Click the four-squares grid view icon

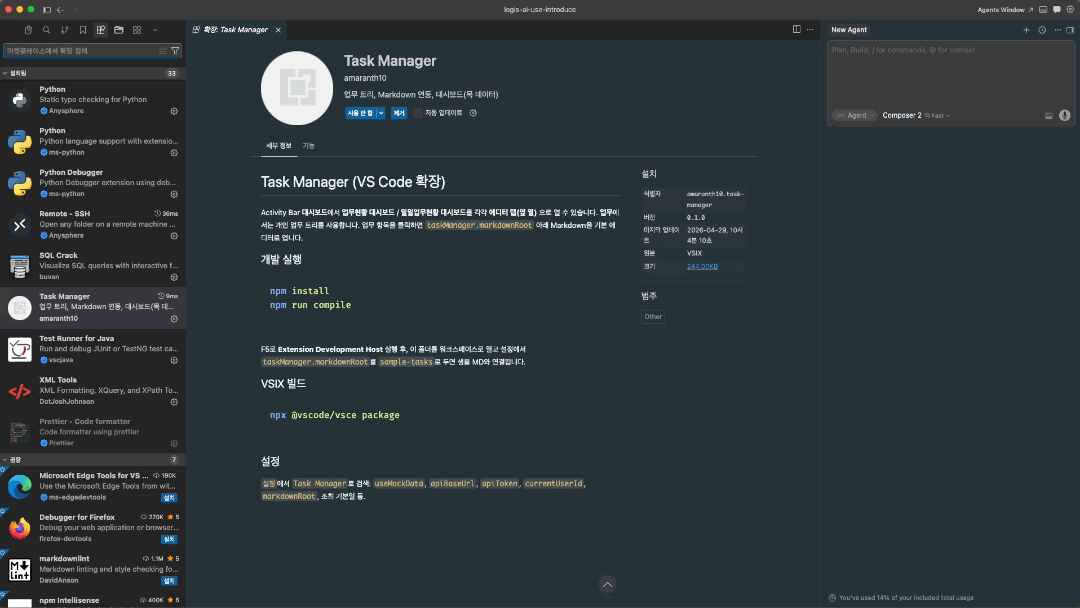point(137,30)
